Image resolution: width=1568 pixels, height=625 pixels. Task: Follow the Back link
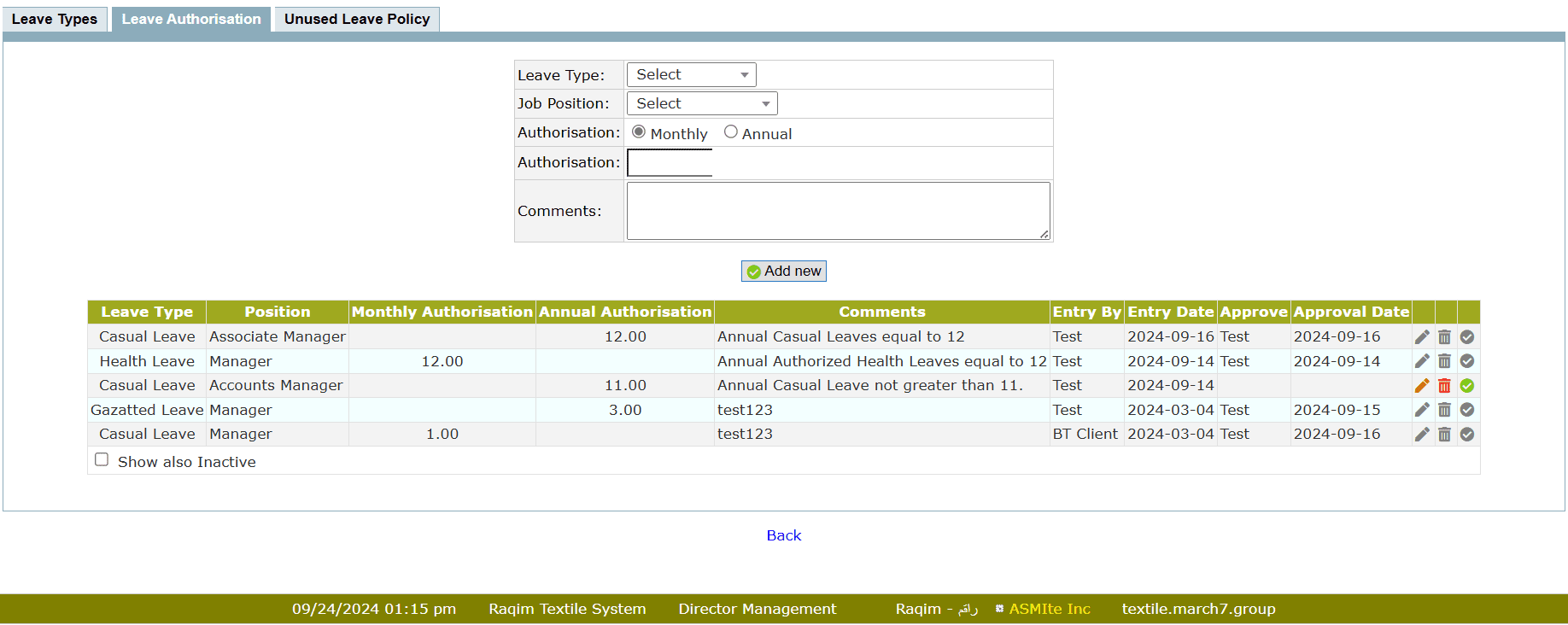(783, 535)
